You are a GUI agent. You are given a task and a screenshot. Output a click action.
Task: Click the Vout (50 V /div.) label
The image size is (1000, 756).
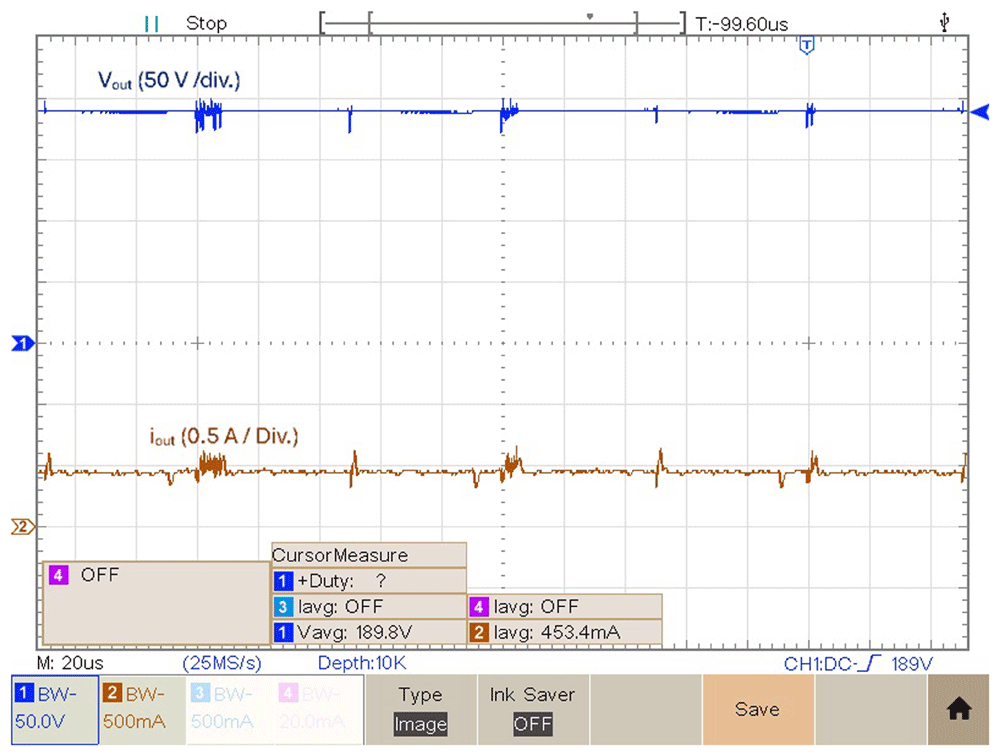[x=169, y=80]
